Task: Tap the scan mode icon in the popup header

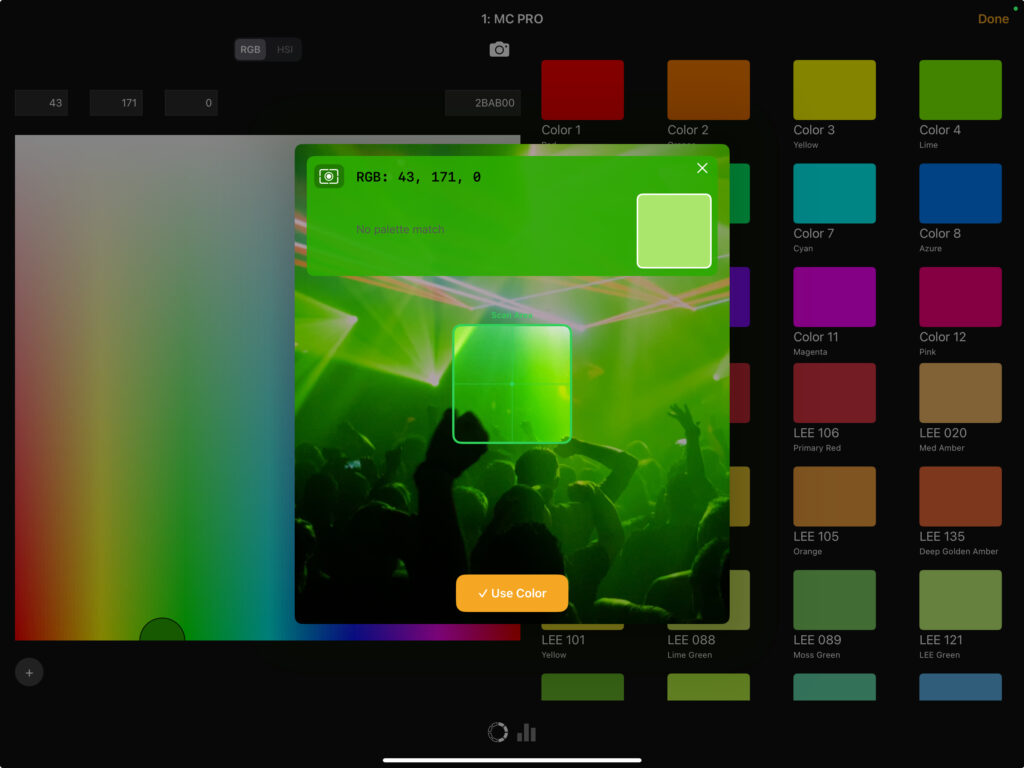Action: (328, 177)
